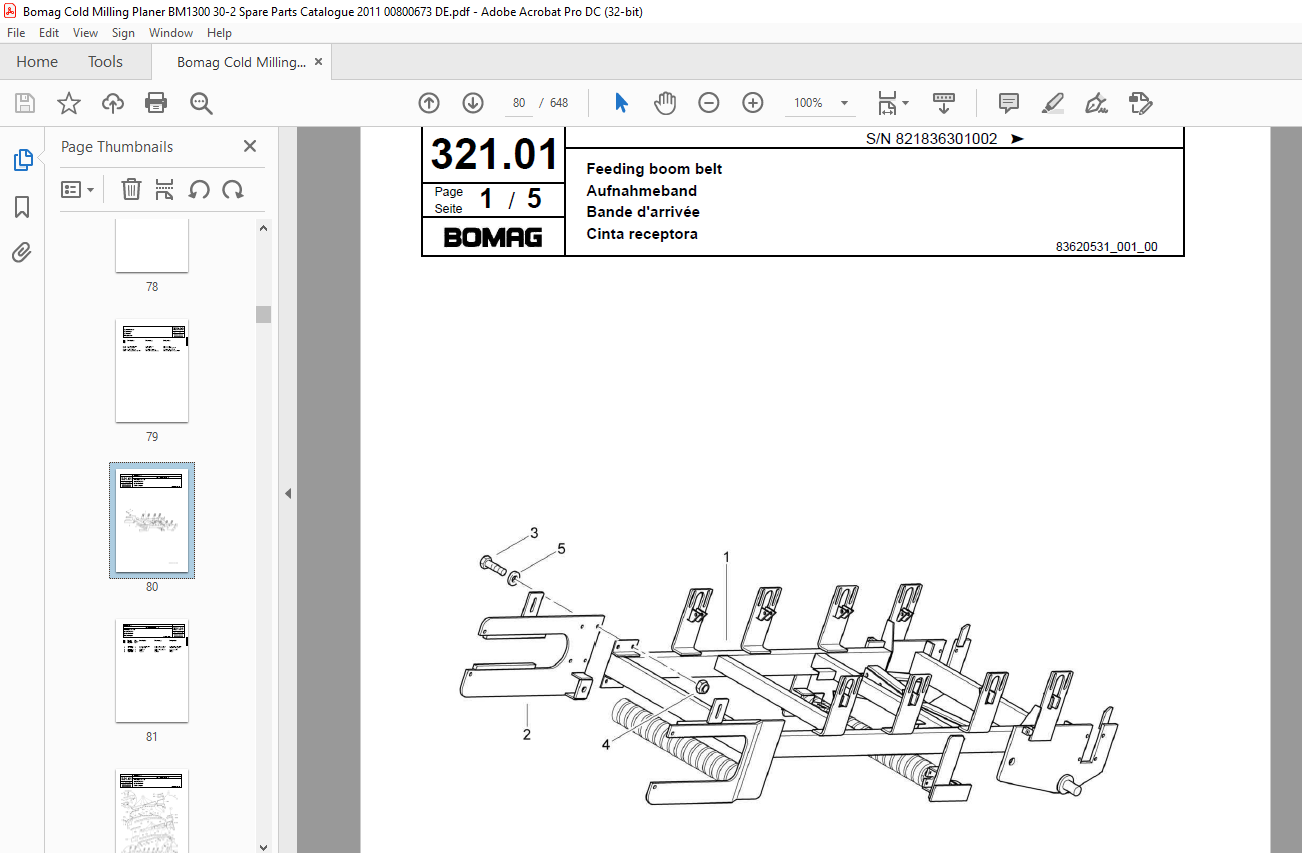Click the fit page width icon
Image resolution: width=1302 pixels, height=853 pixels.
pos(887,103)
